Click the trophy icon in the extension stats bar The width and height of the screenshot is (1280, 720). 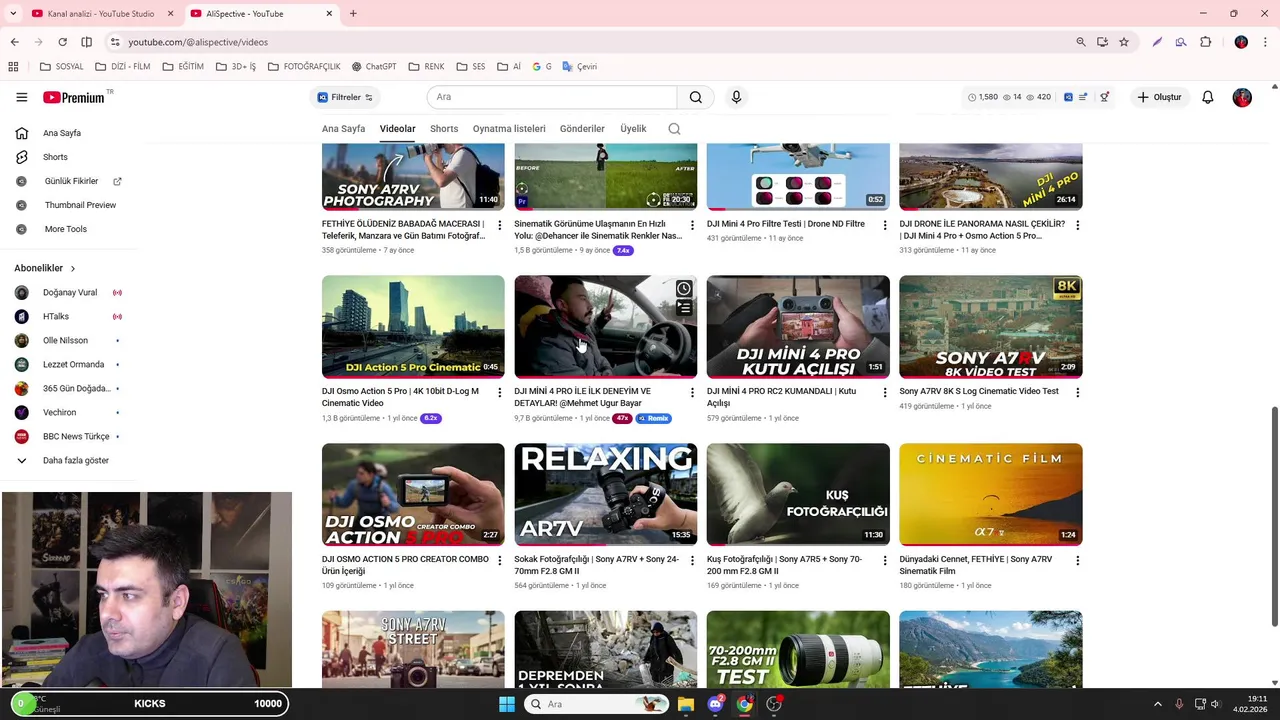1104,97
